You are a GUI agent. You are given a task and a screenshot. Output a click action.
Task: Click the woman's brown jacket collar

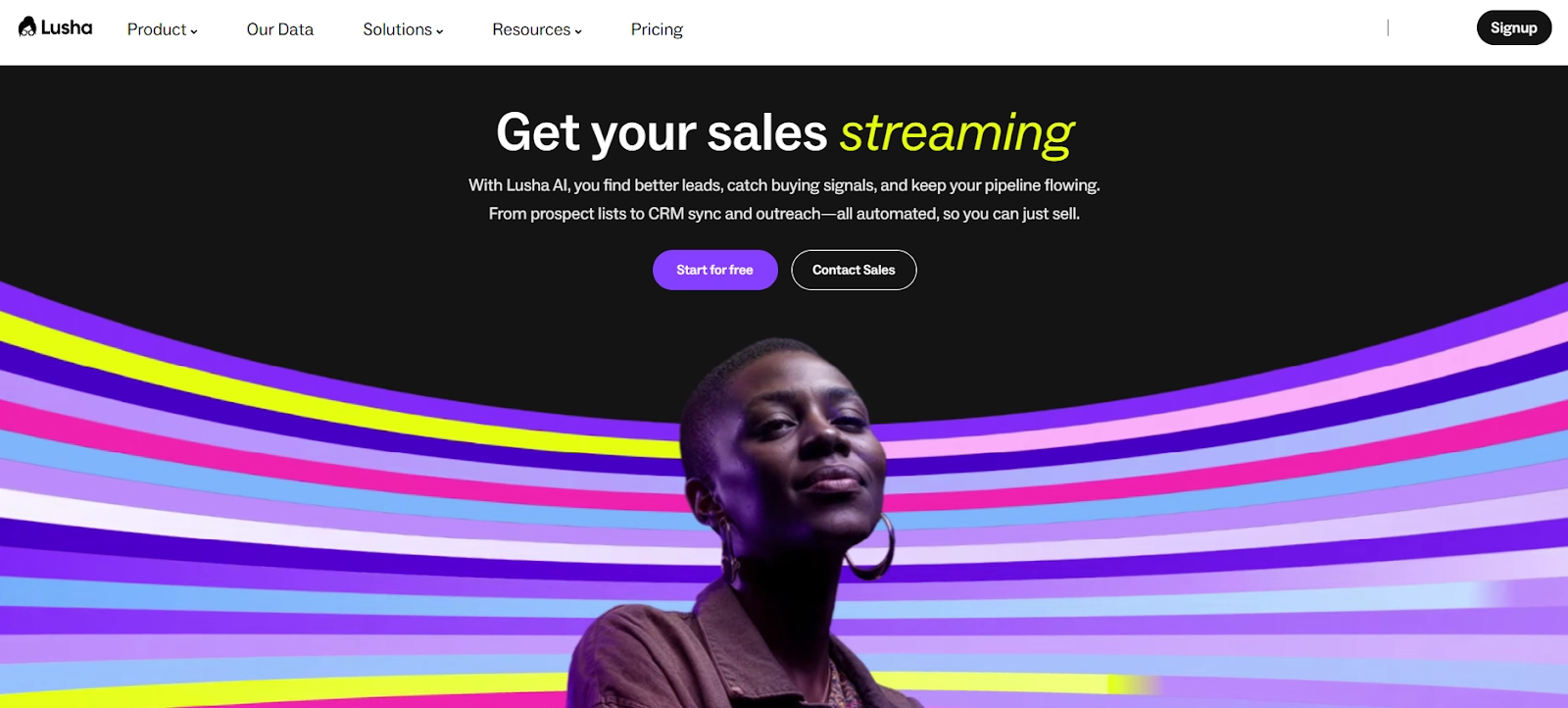click(686, 637)
